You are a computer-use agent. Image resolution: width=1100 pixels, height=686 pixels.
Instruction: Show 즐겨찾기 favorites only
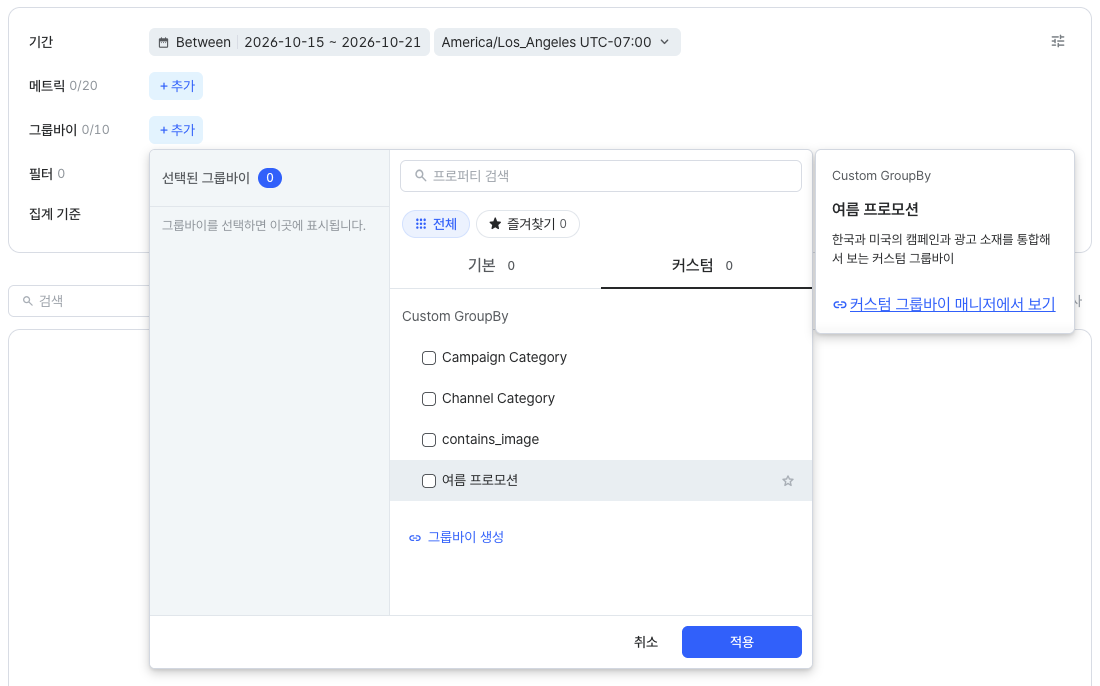(528, 224)
